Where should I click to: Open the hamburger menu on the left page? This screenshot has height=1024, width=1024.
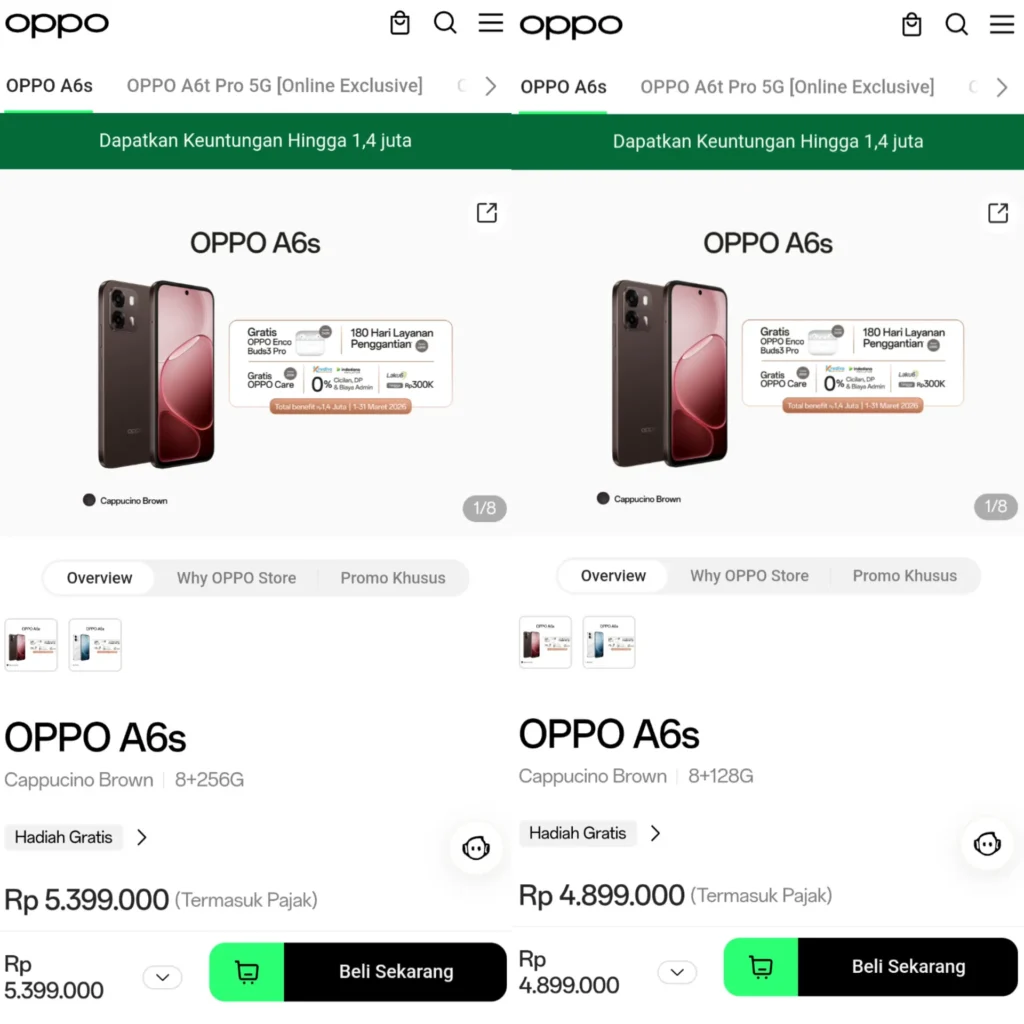490,22
